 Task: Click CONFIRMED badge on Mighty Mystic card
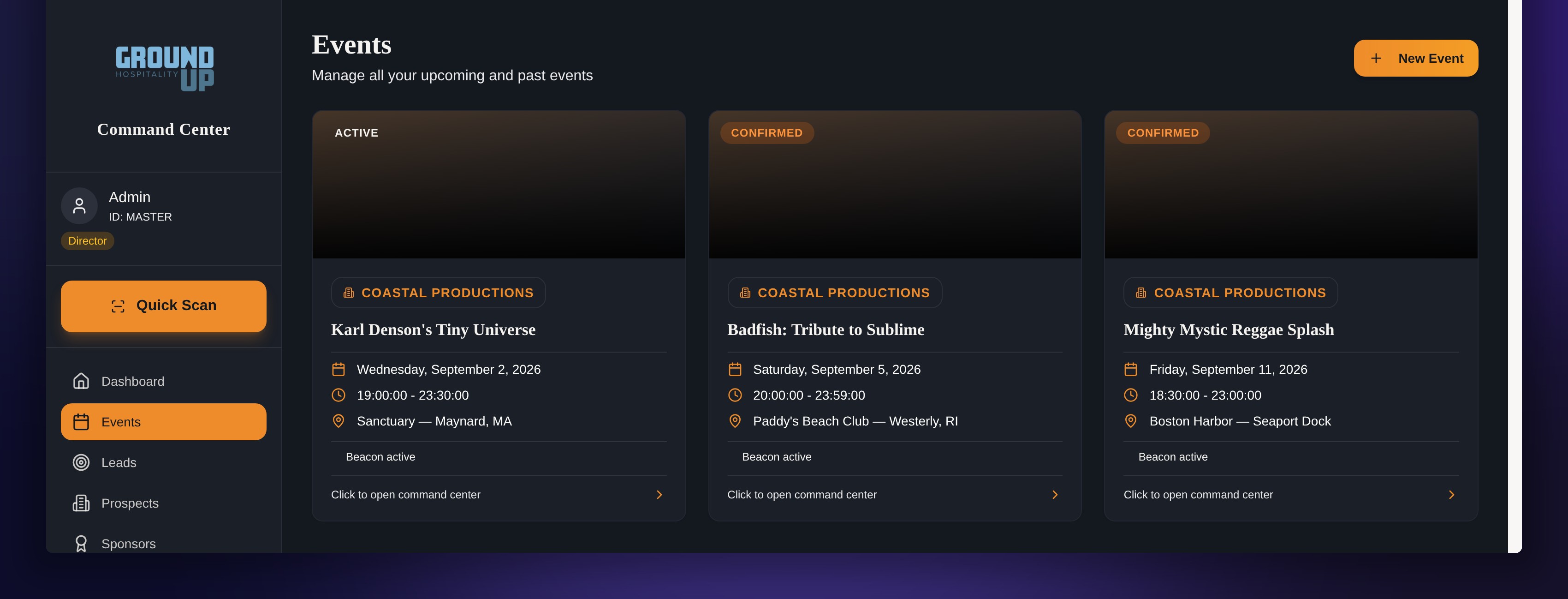[x=1163, y=133]
